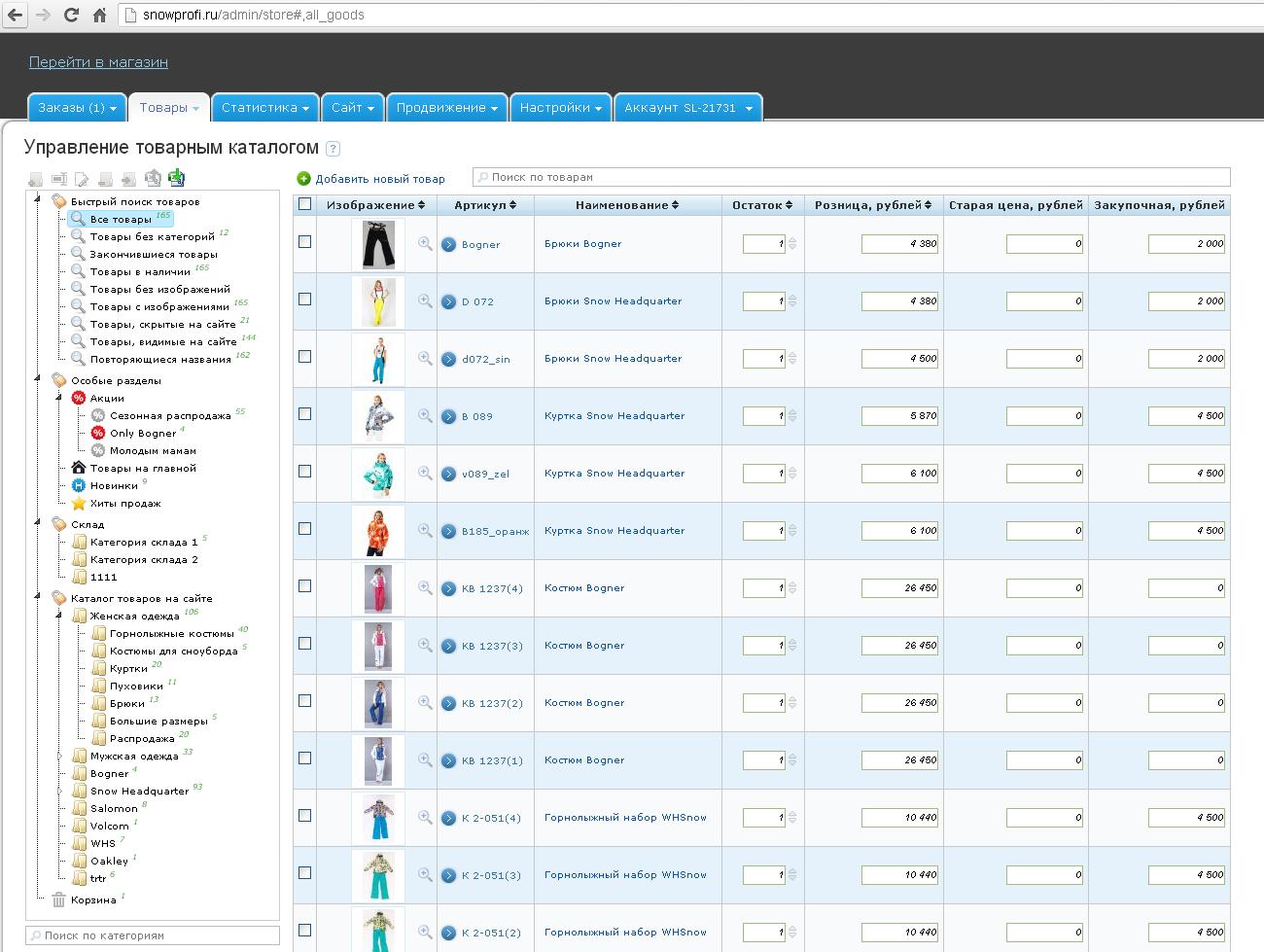Open the Заказы (1) dropdown menu
This screenshot has height=952, width=1264.
tap(77, 108)
